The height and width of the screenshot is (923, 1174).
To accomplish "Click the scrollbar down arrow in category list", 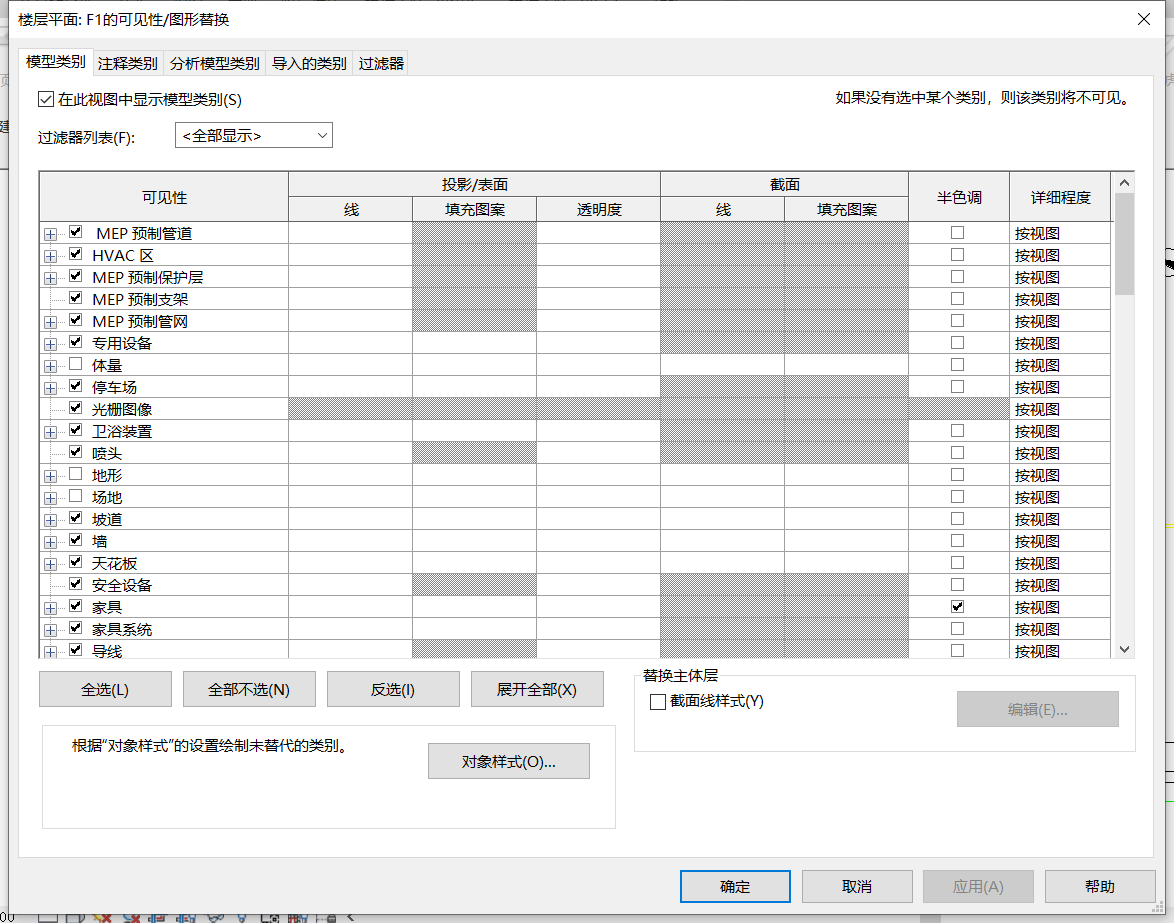I will 1124,650.
